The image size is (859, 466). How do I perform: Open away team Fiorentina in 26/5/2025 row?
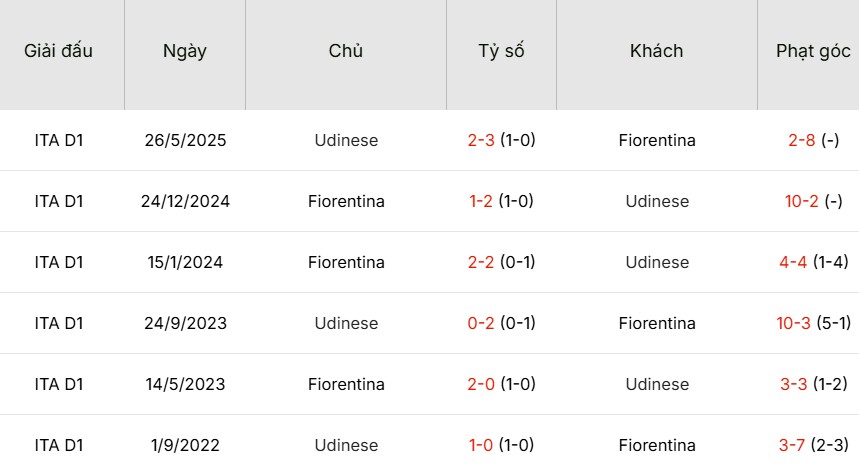(x=657, y=140)
